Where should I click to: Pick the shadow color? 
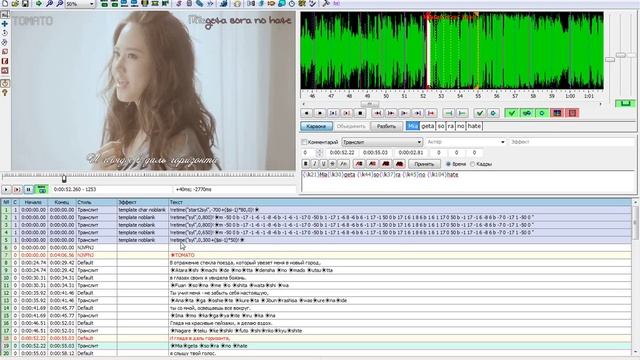coord(399,164)
